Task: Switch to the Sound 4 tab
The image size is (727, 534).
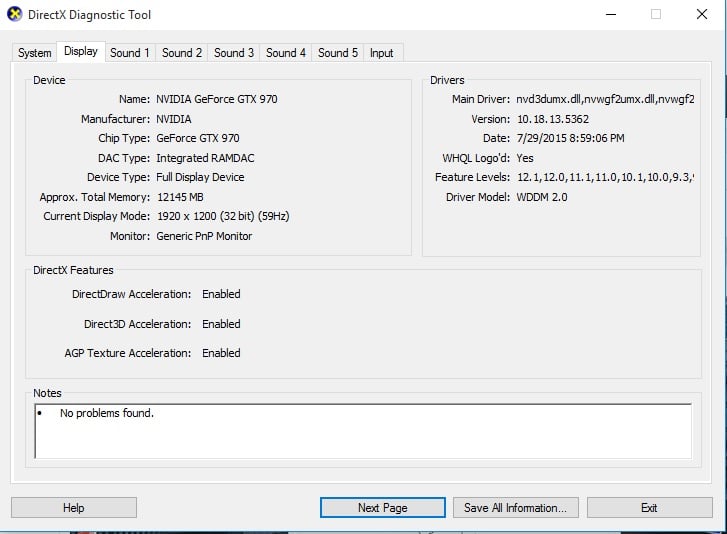Action: coord(286,53)
